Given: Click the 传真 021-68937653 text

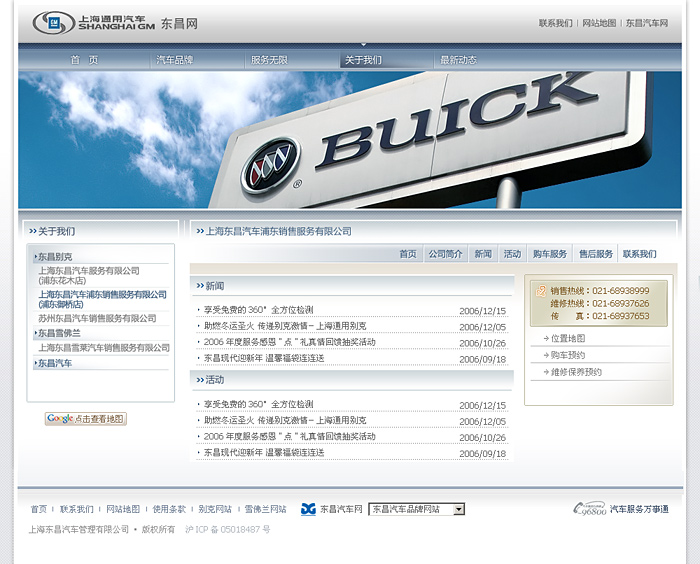Looking at the screenshot, I should (x=600, y=316).
